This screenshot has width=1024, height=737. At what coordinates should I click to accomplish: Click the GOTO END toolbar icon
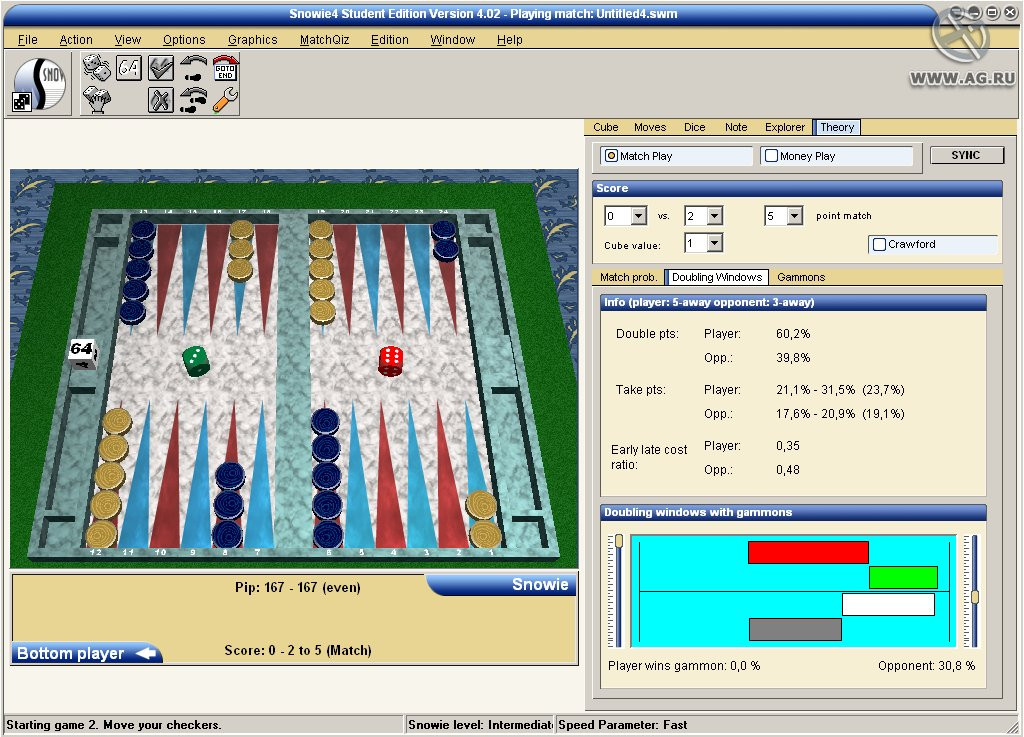click(x=225, y=68)
